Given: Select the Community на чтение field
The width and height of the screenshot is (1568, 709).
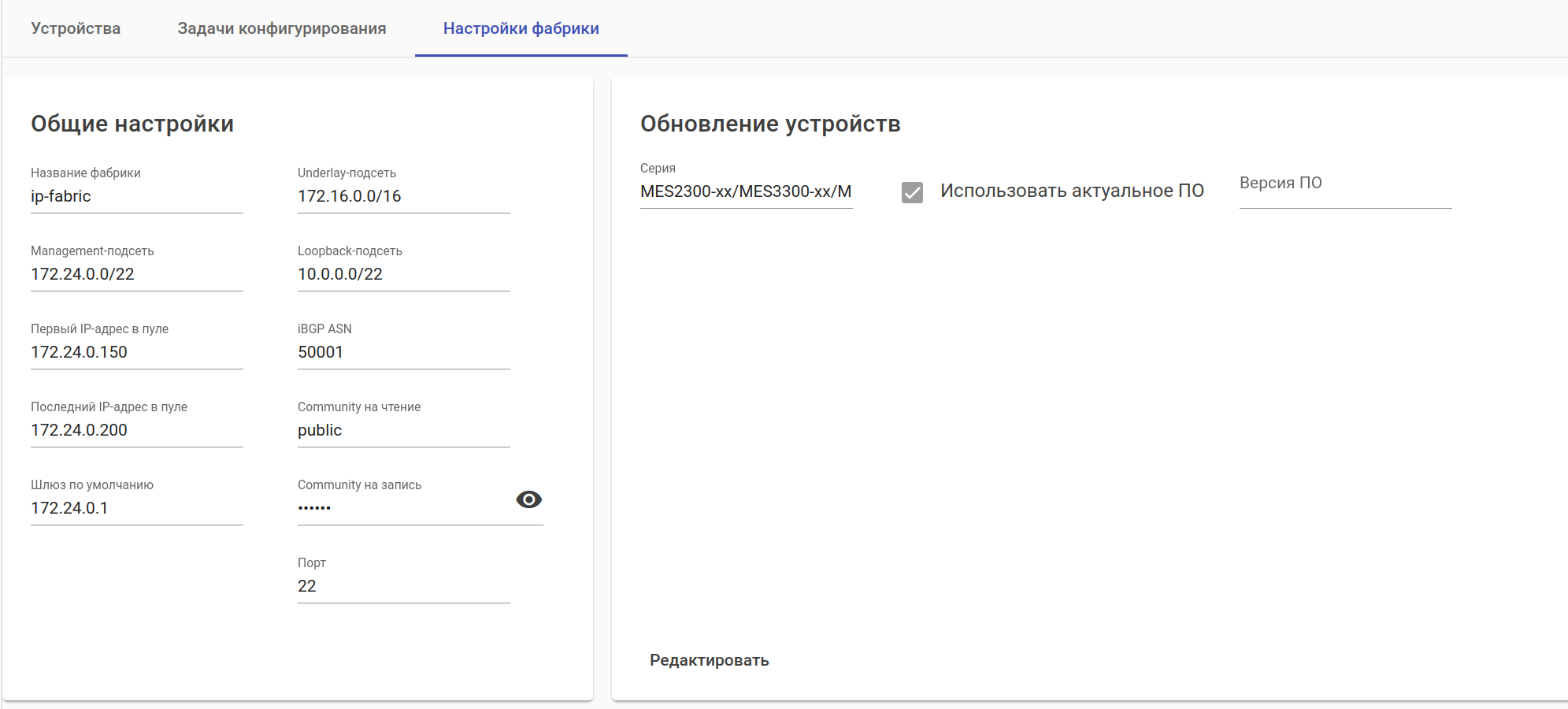Looking at the screenshot, I should [x=403, y=430].
